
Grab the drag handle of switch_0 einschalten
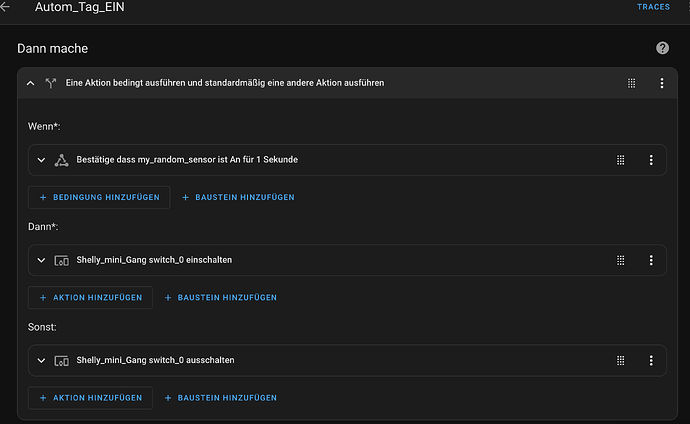tap(620, 260)
